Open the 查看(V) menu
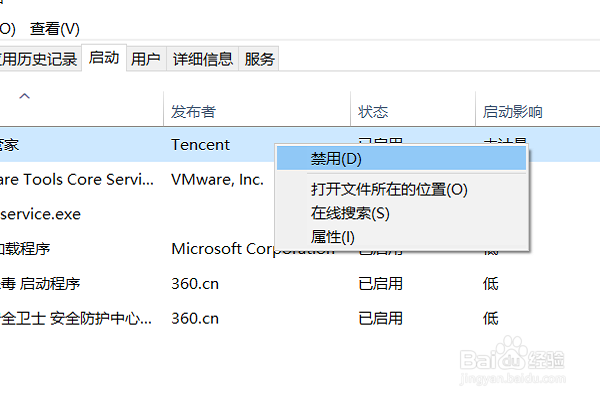Viewport: 600px width, 400px height. coord(55,29)
